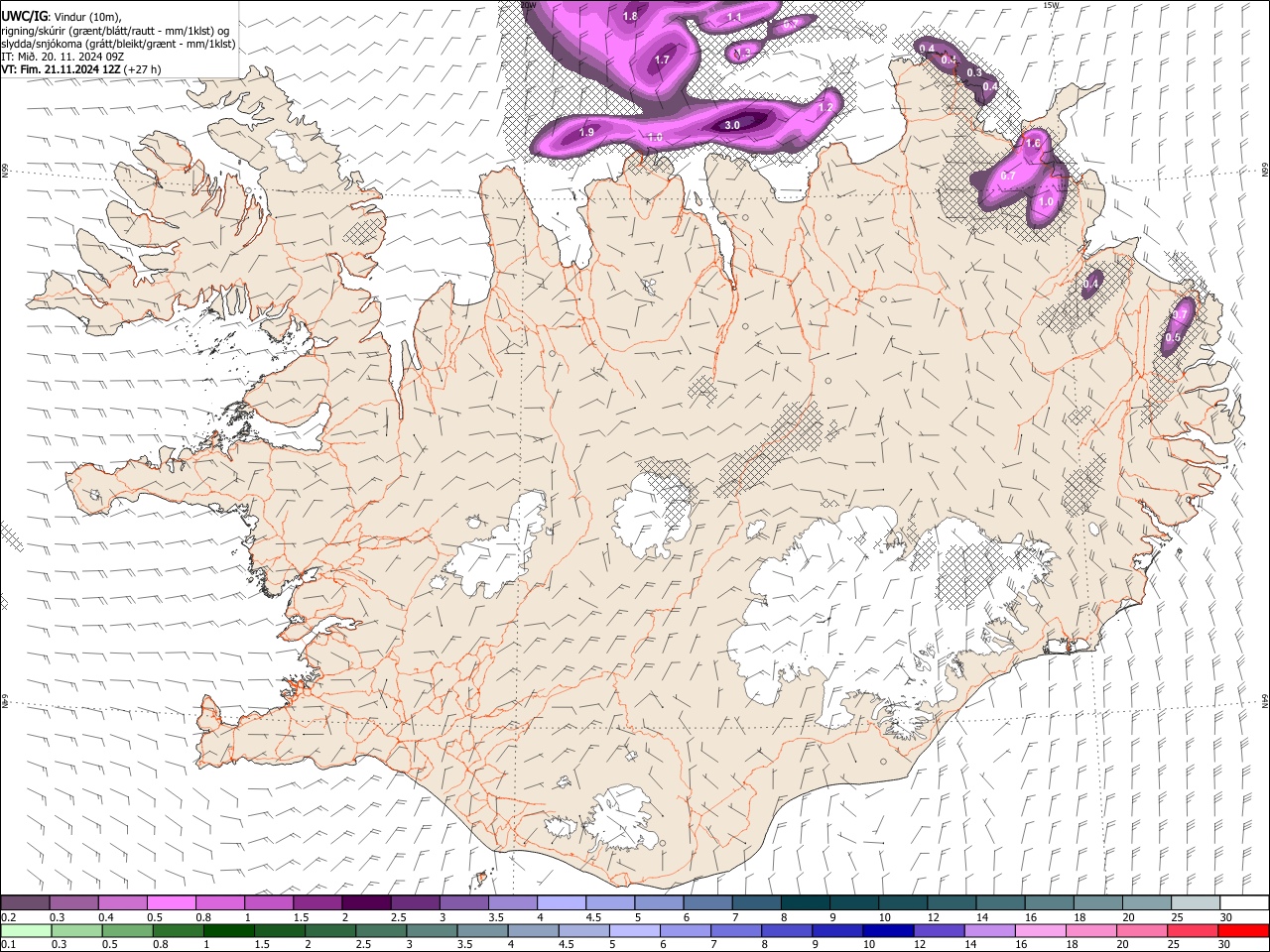Pick the bright pink upper-row swatch at 0.5

click(171, 902)
